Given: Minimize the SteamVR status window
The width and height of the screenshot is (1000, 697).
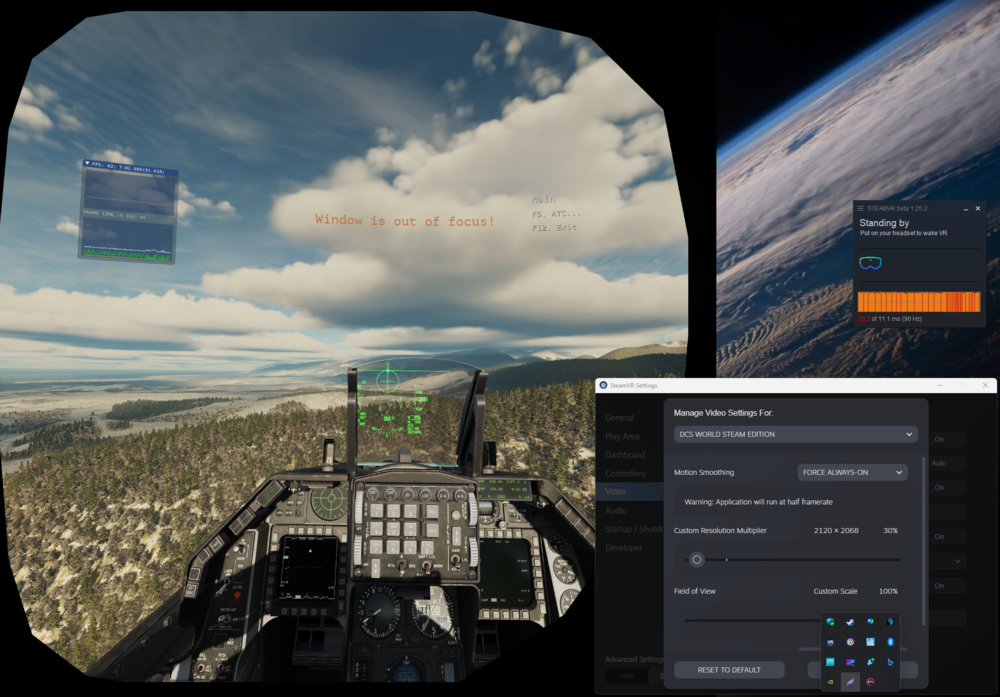Looking at the screenshot, I should pos(966,209).
